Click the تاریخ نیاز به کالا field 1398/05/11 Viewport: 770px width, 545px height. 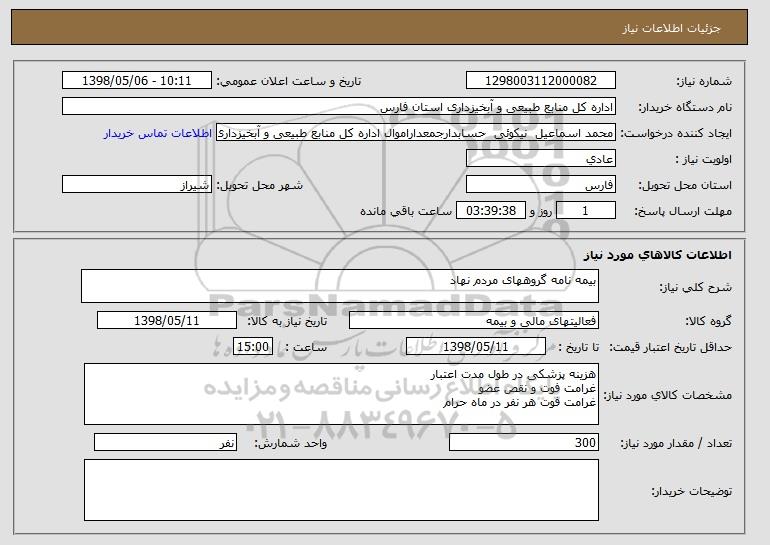[167, 321]
